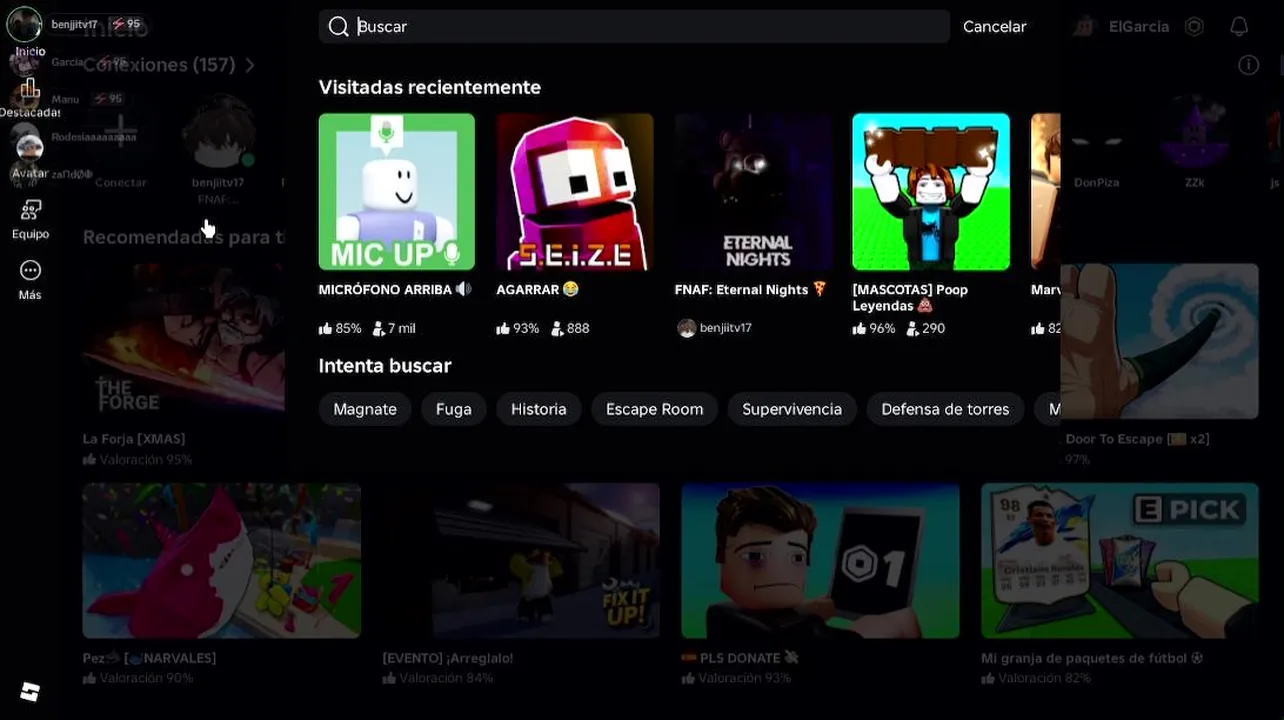Open Pez NARVALES shark game card
Image resolution: width=1284 pixels, height=720 pixels.
(x=221, y=585)
